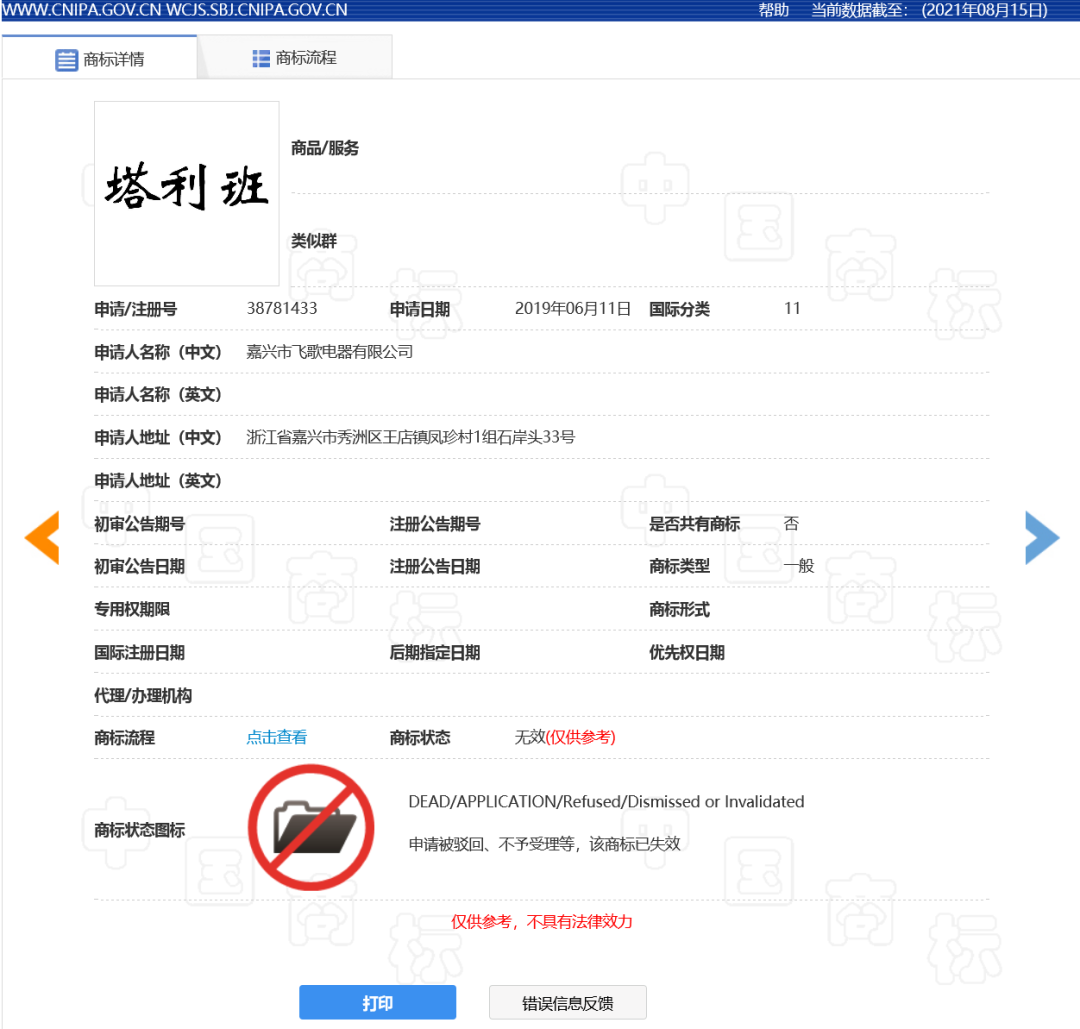This screenshot has height=1029, width=1080.
Task: Click the 仅供参考，不具有法律效力 notice
Action: point(543,922)
